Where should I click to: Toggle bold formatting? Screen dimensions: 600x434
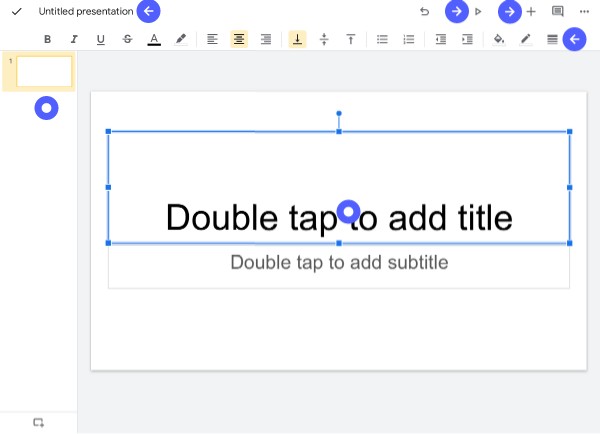point(47,39)
